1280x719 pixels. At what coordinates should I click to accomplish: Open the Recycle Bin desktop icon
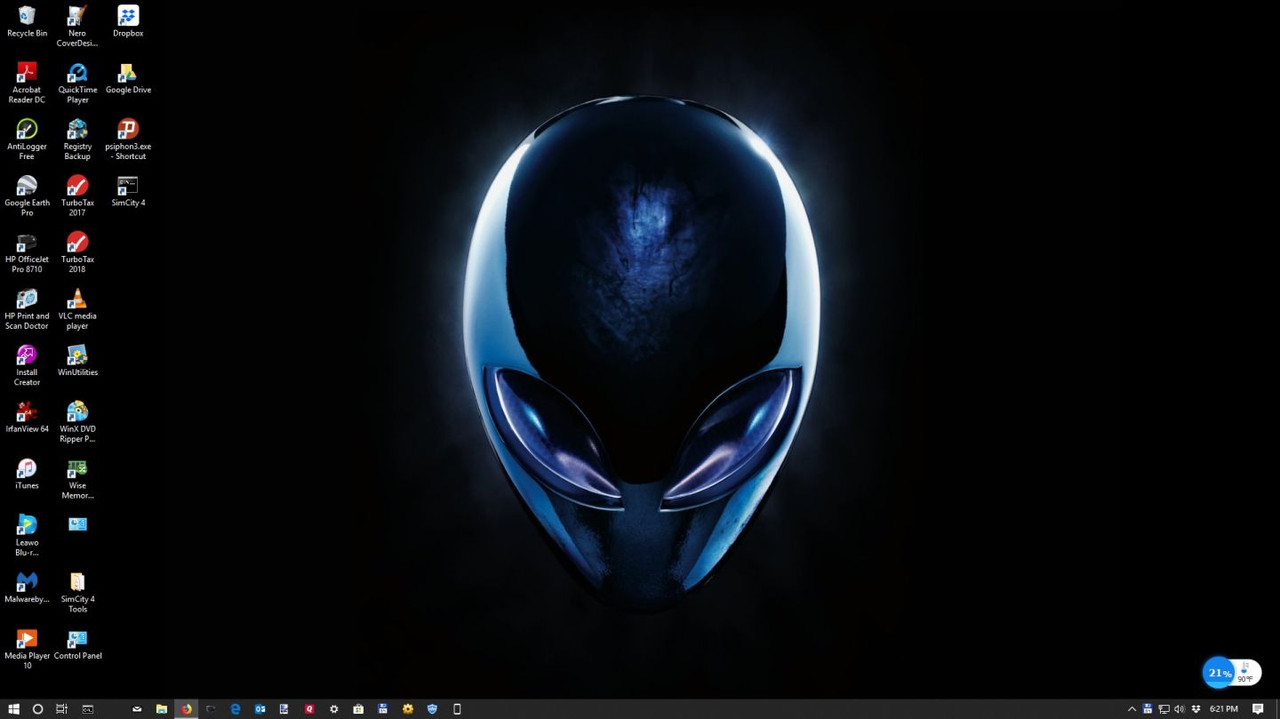point(27,22)
